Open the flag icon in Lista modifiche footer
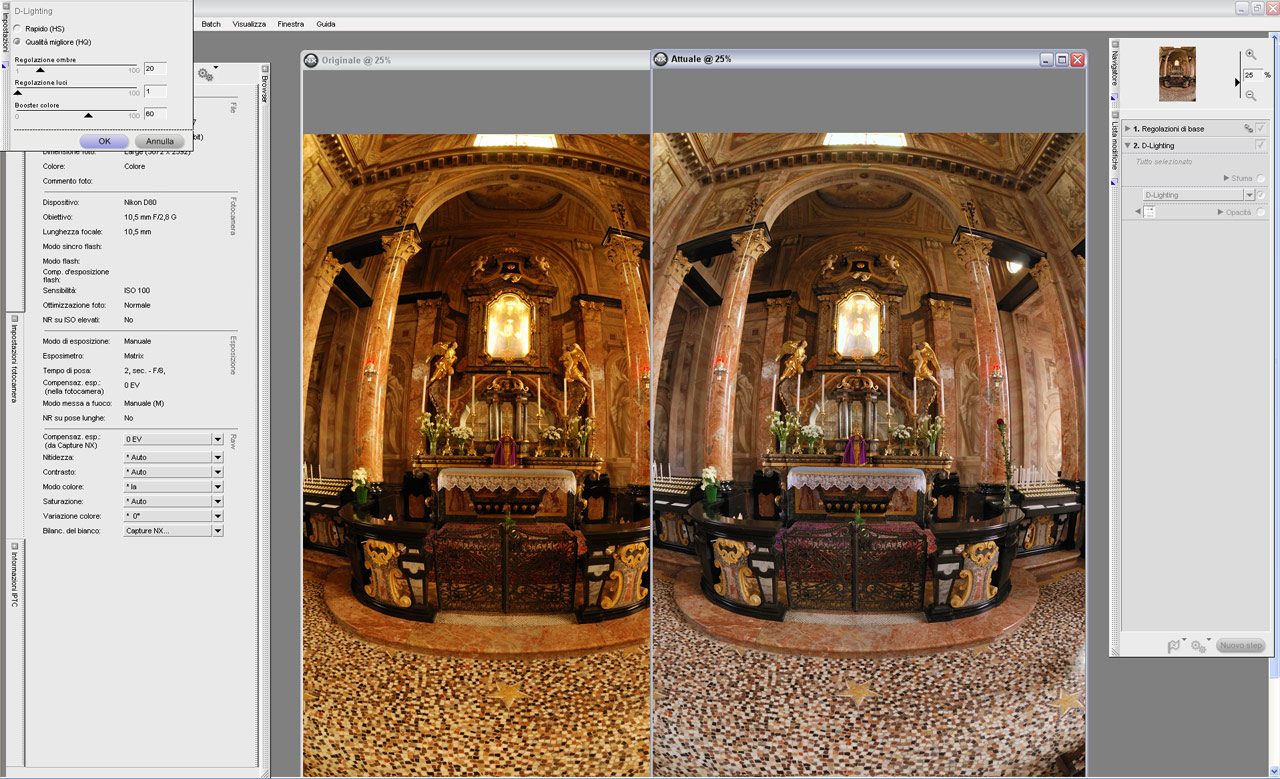The image size is (1280, 779). pos(1175,646)
